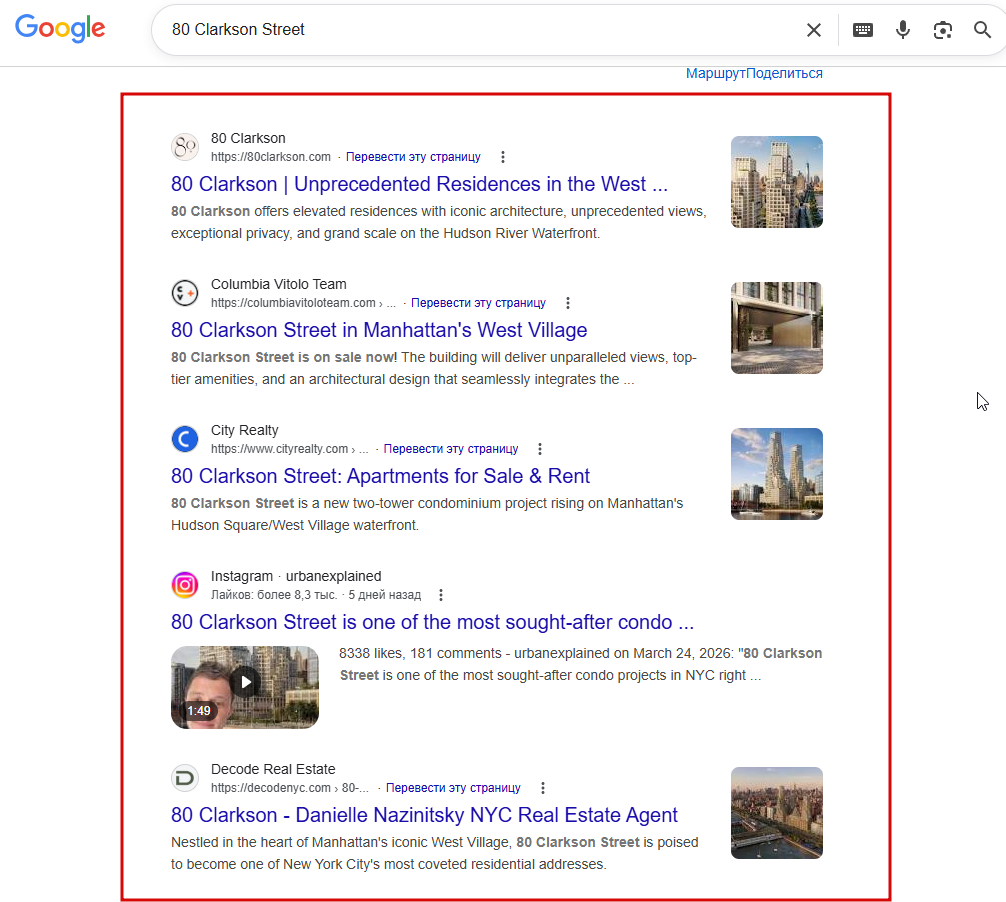The image size is (1006, 902).
Task: Translate the City Realty page
Action: (x=450, y=449)
